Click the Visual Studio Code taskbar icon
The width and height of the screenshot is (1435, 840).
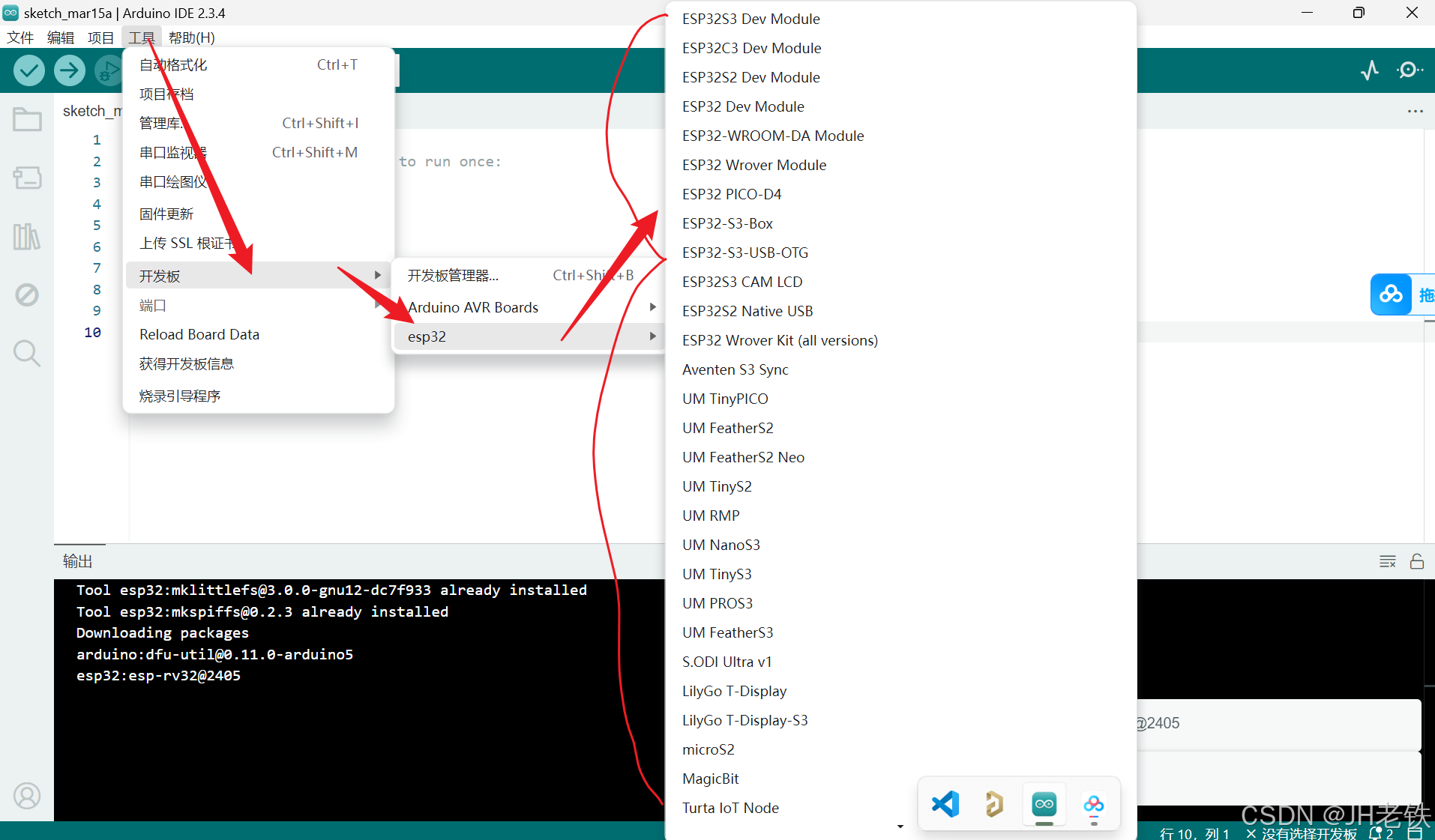[x=945, y=804]
